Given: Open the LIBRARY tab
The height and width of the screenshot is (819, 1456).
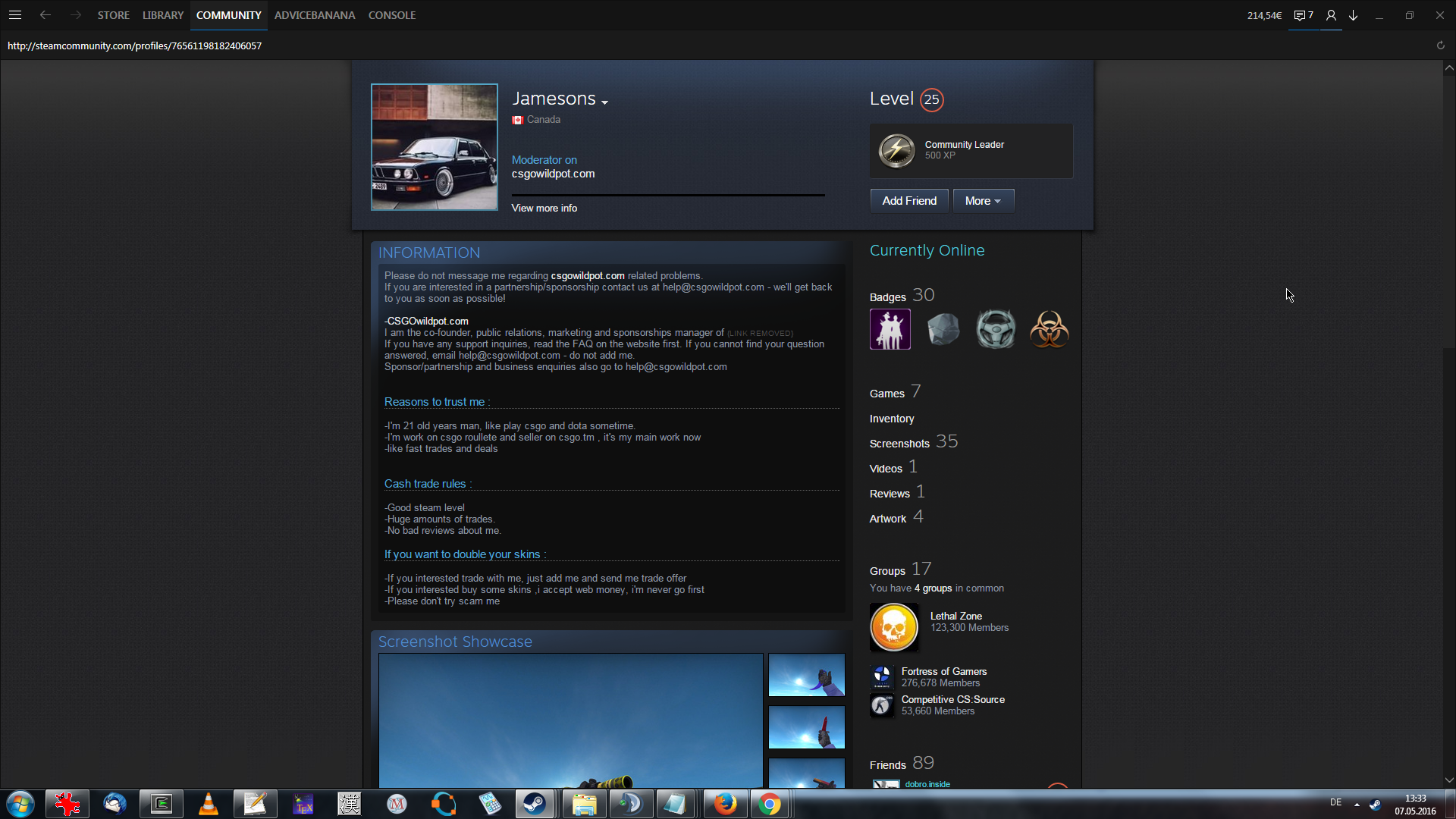Looking at the screenshot, I should point(163,15).
